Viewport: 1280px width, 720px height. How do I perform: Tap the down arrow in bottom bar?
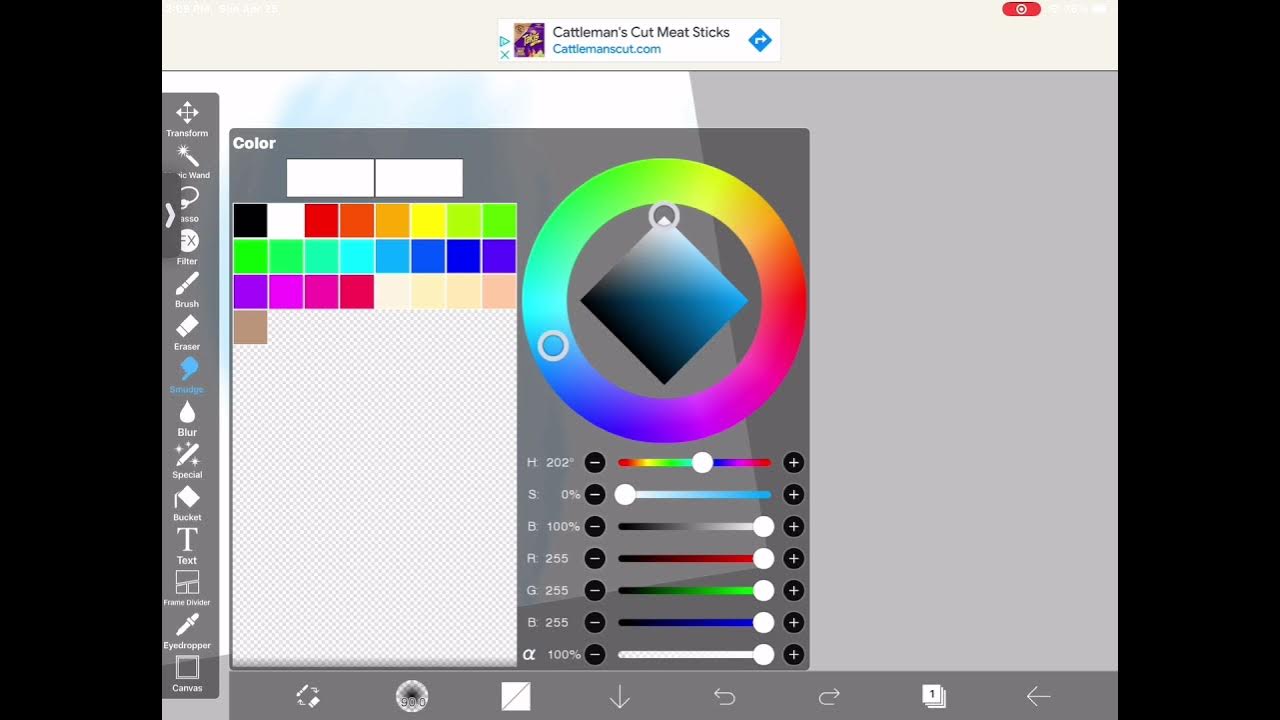(x=620, y=696)
